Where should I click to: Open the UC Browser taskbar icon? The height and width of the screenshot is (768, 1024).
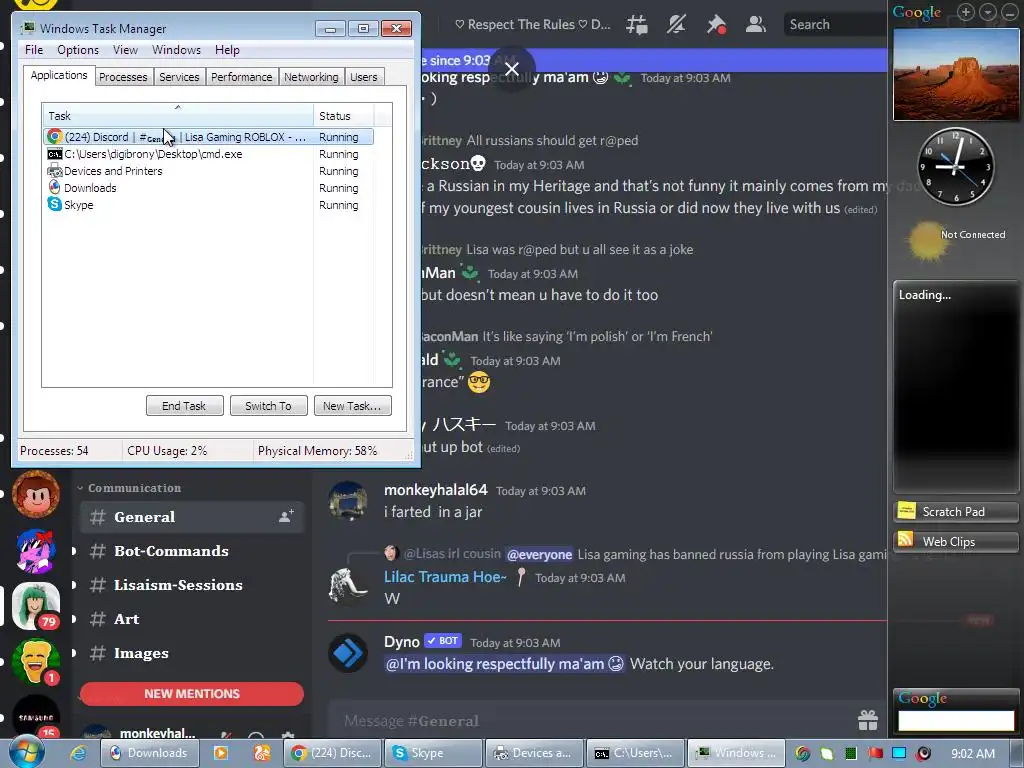262,753
